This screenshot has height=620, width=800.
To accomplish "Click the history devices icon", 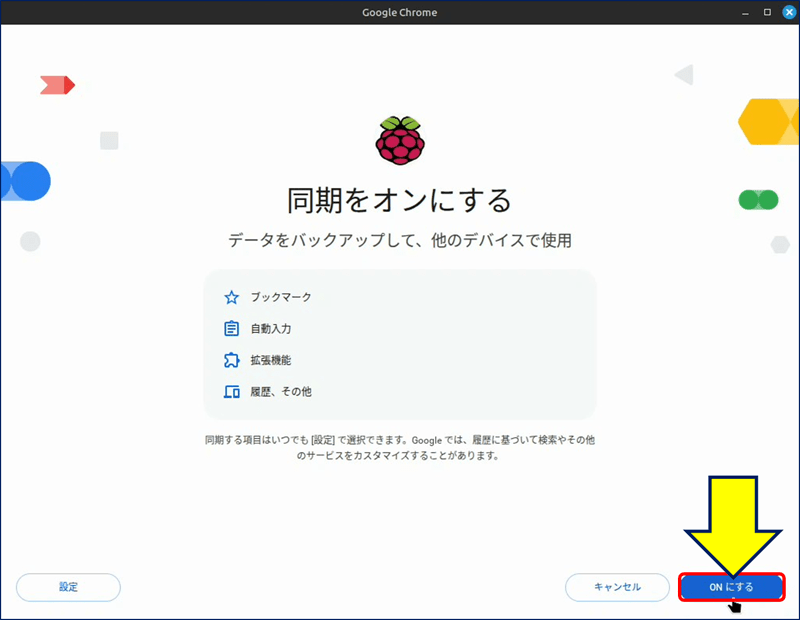I will pyautogui.click(x=232, y=391).
